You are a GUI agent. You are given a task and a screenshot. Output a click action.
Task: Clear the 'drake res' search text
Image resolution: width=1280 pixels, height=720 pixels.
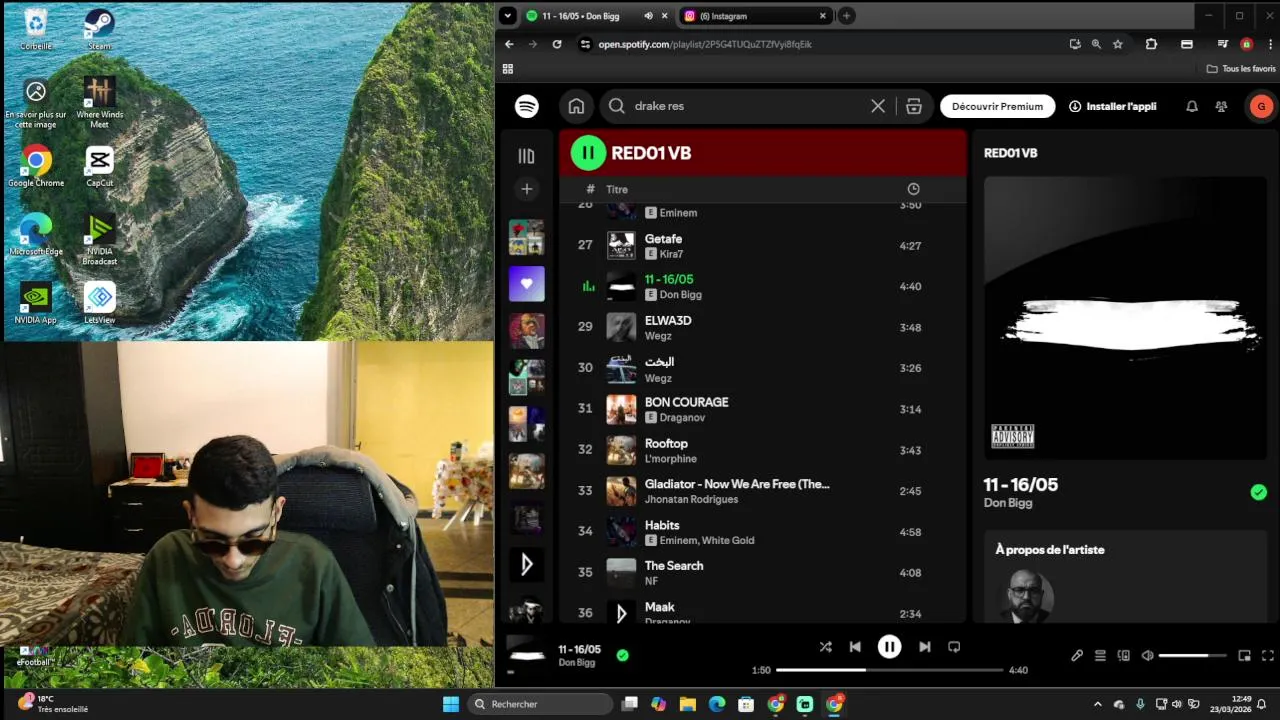878,106
